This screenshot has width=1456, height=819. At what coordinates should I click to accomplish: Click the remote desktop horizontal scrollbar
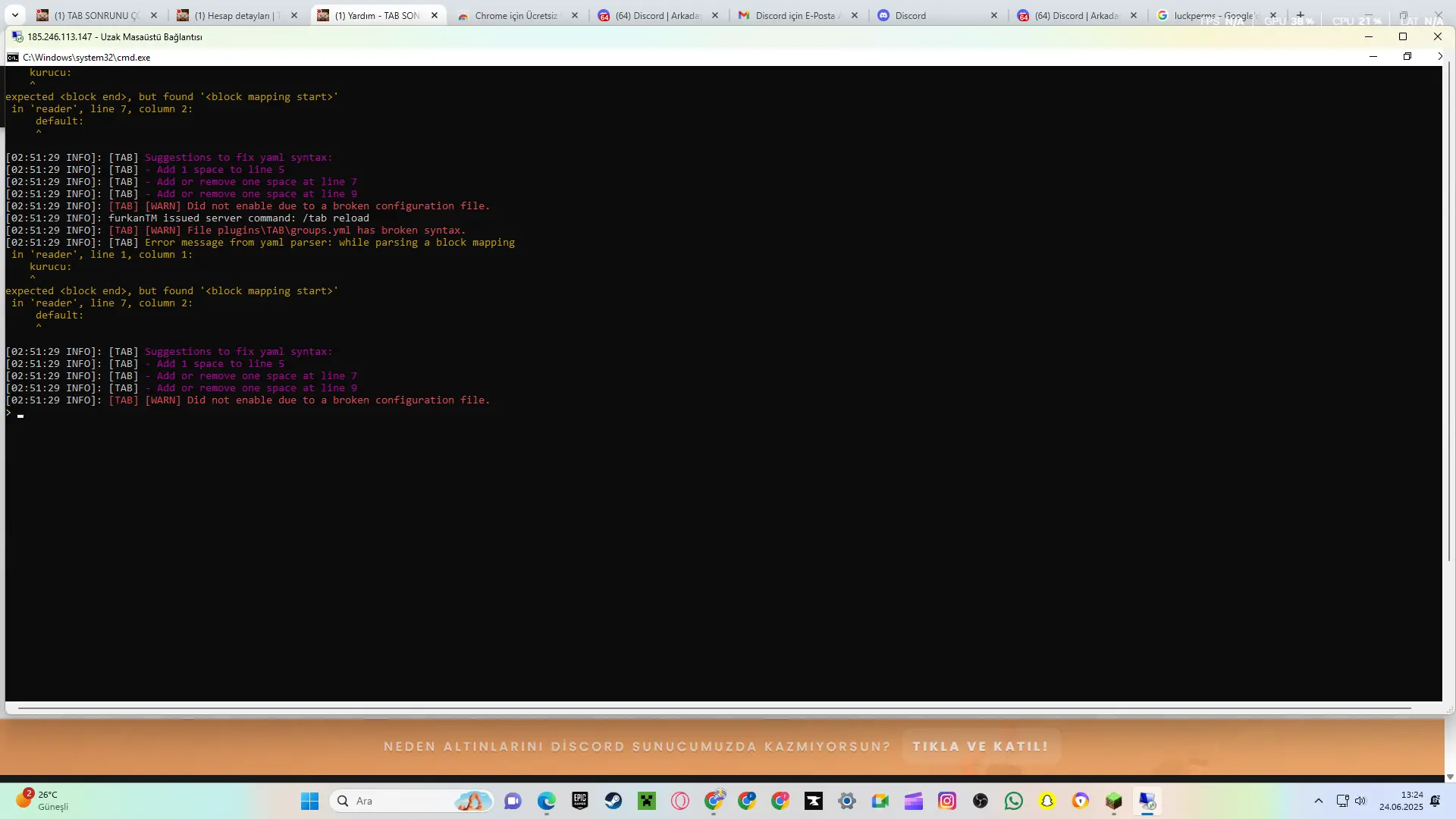(714, 708)
